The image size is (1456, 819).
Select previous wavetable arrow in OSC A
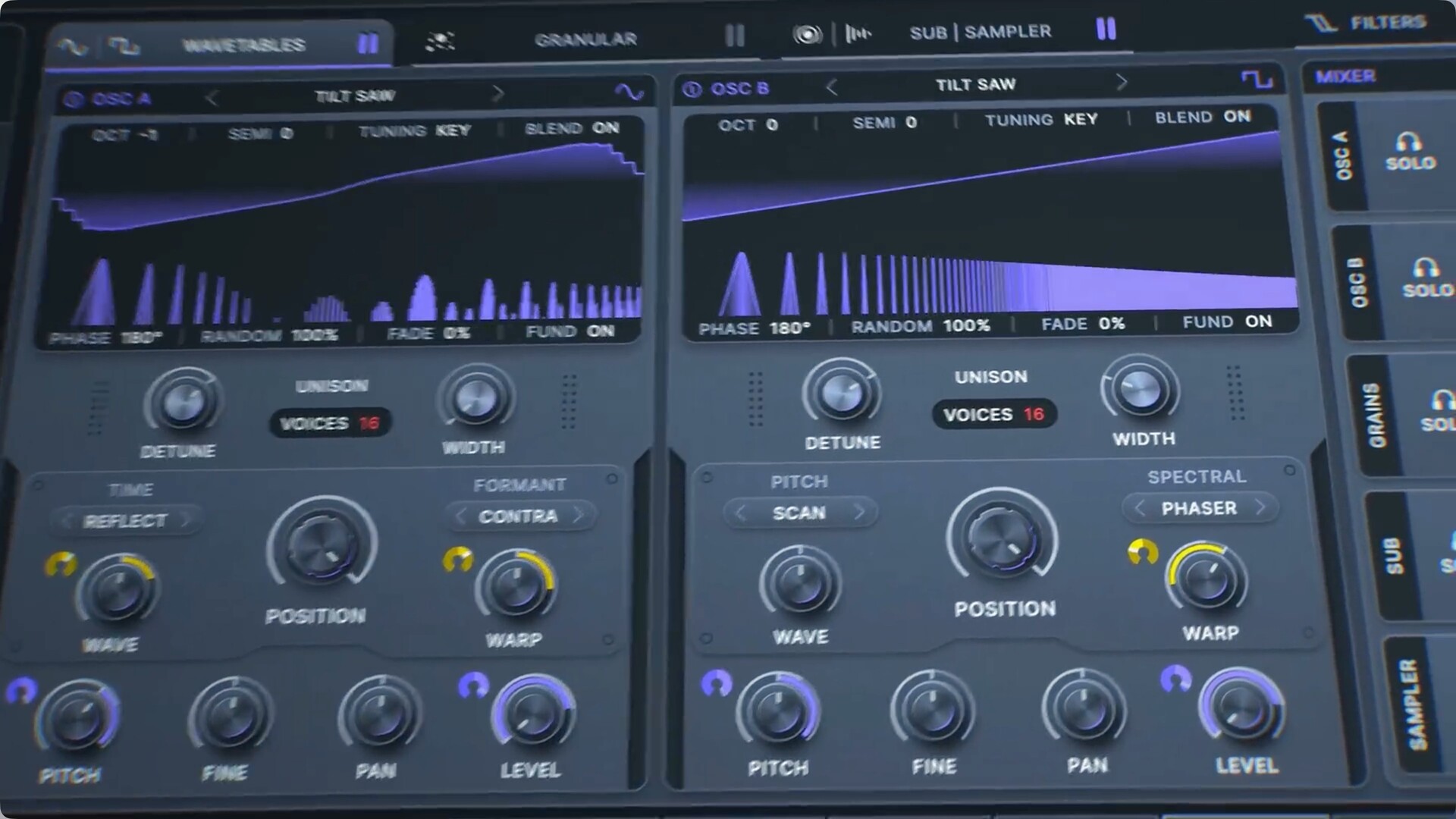point(212,98)
